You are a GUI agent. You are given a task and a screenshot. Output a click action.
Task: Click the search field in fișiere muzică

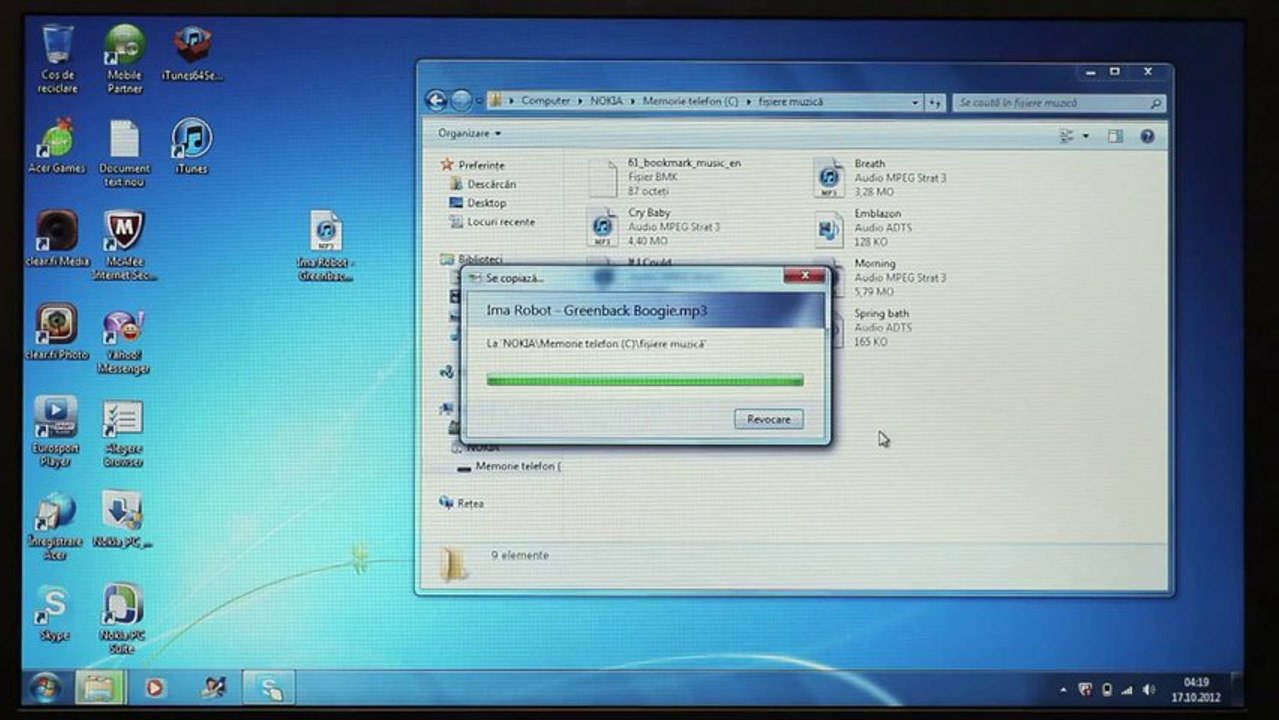click(x=1059, y=103)
